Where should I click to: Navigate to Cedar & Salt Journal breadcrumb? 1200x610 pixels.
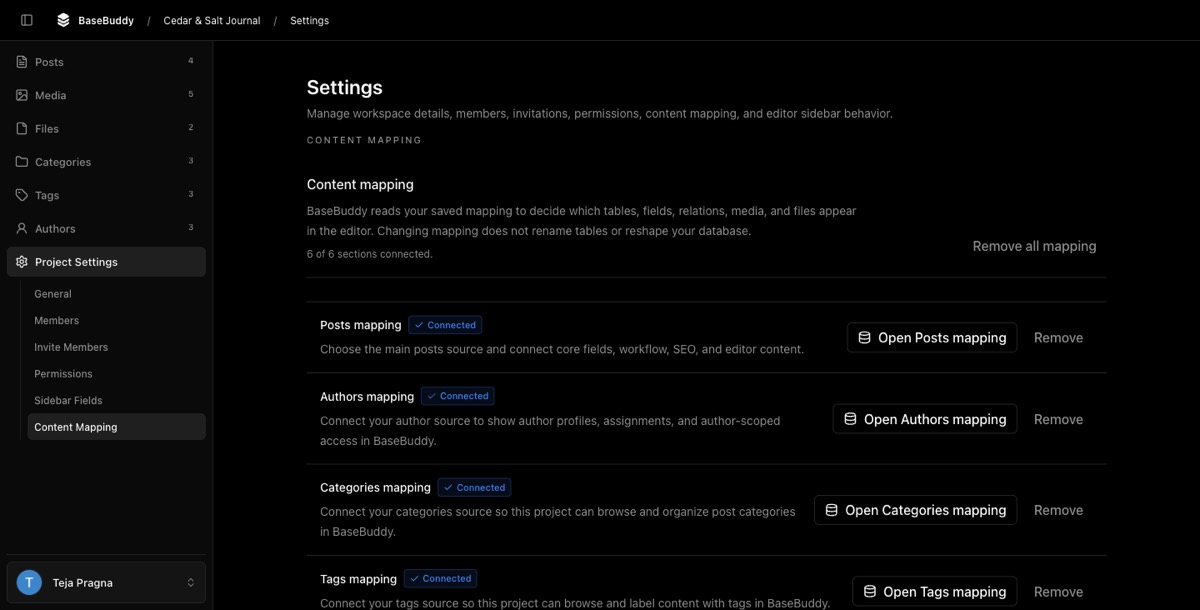pyautogui.click(x=212, y=20)
